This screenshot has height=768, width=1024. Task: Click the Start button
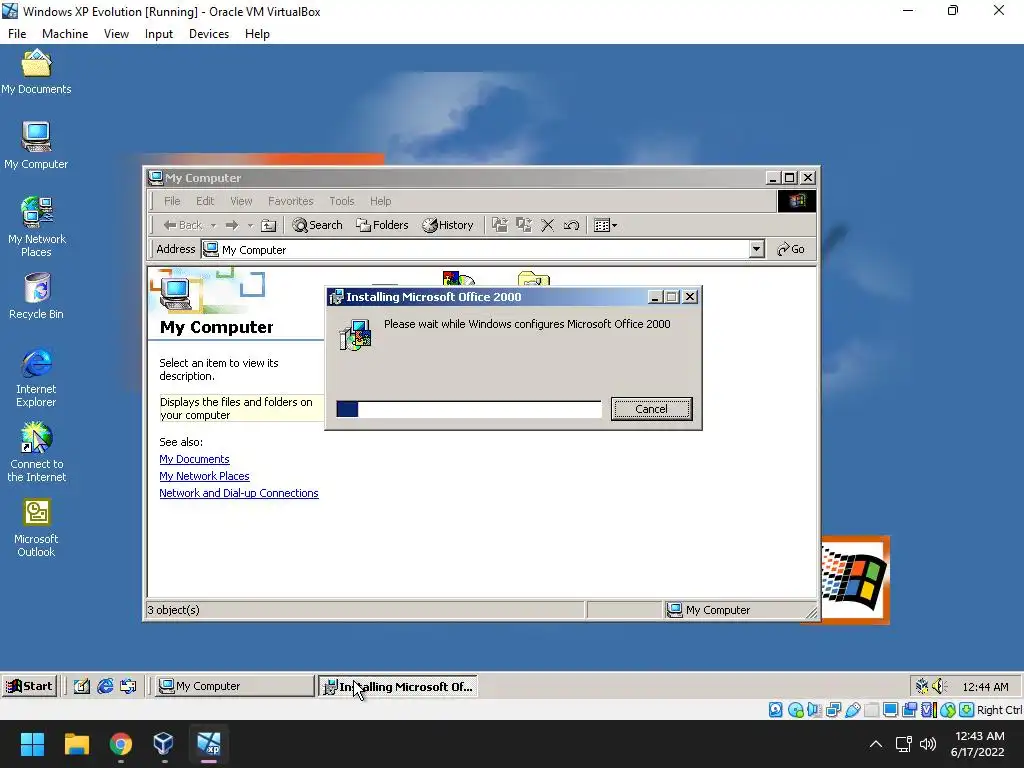29,686
